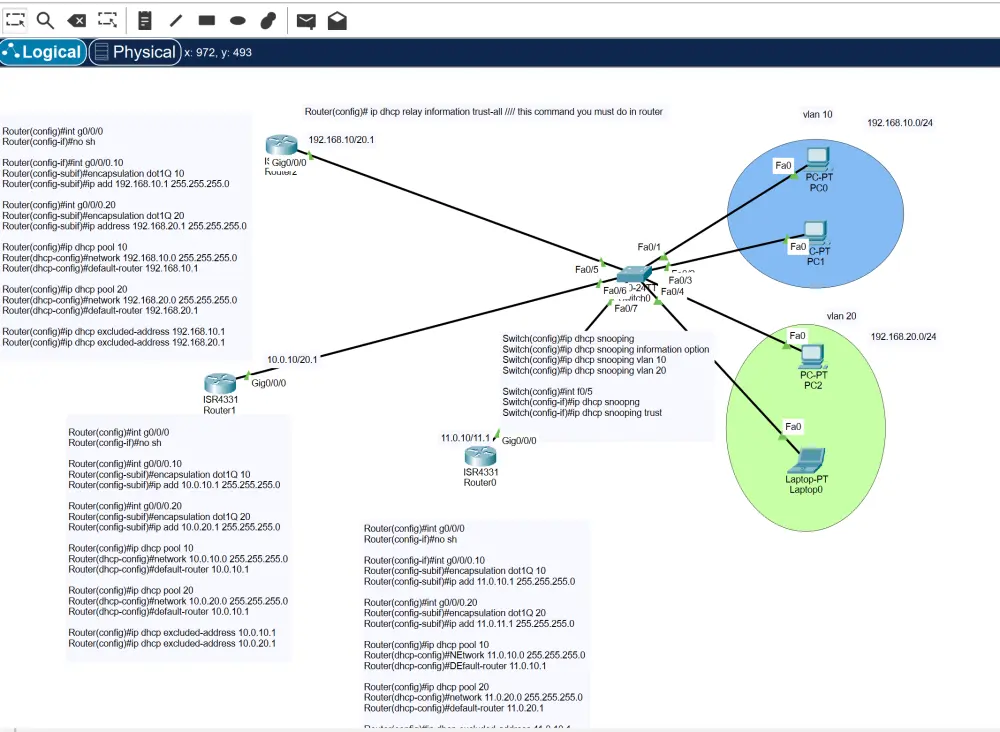Click the Fa0 label beside Laptop0

coord(793,427)
